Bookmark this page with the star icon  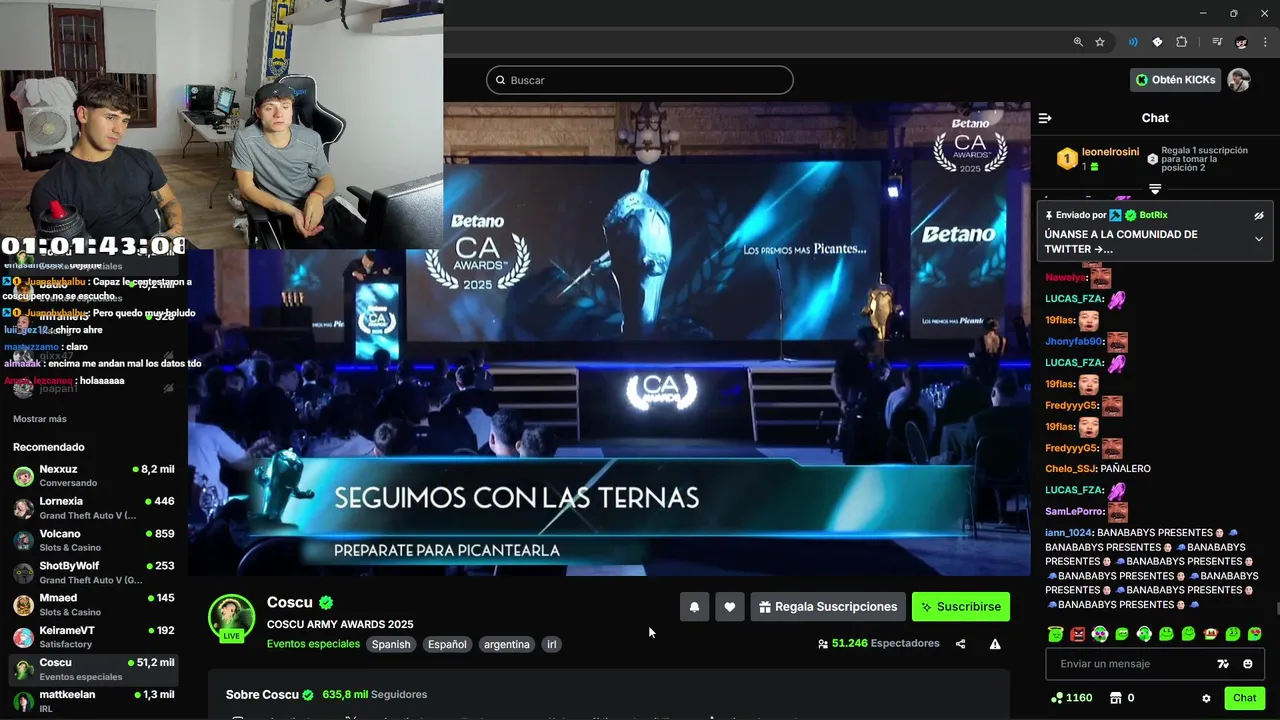point(1100,42)
